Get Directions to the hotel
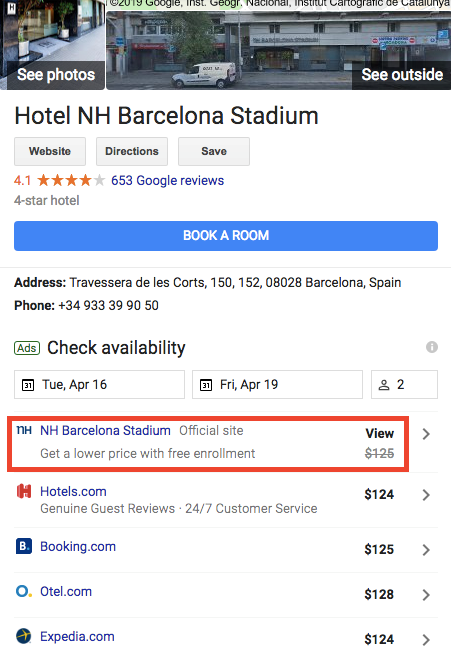The width and height of the screenshot is (451, 659). [132, 151]
